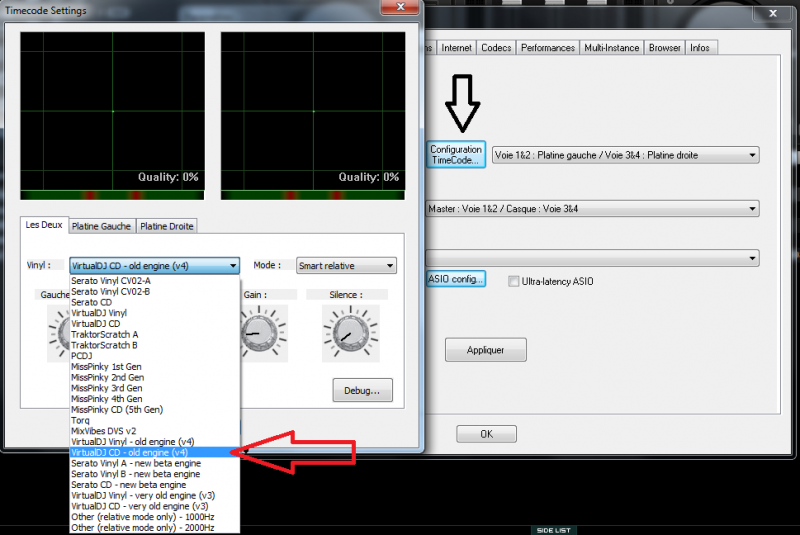800x535 pixels.
Task: Click the Appliquer button
Action: point(485,351)
